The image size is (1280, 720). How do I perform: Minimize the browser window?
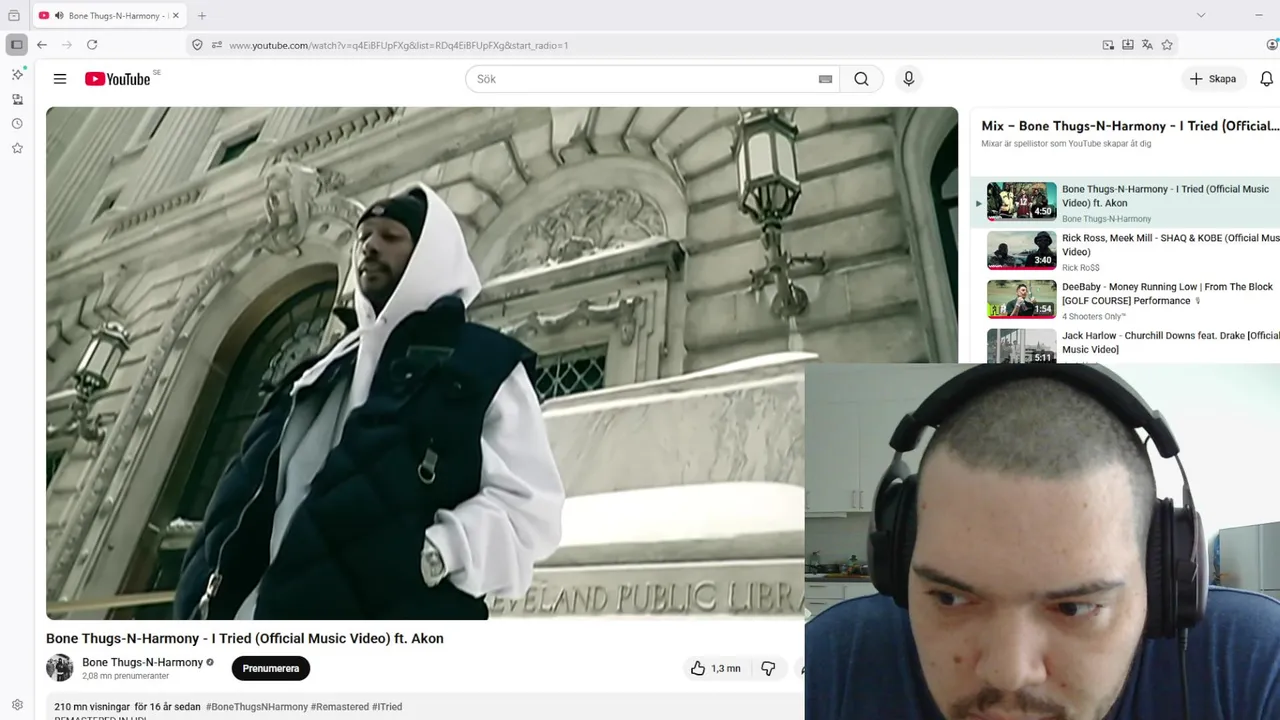1258,15
